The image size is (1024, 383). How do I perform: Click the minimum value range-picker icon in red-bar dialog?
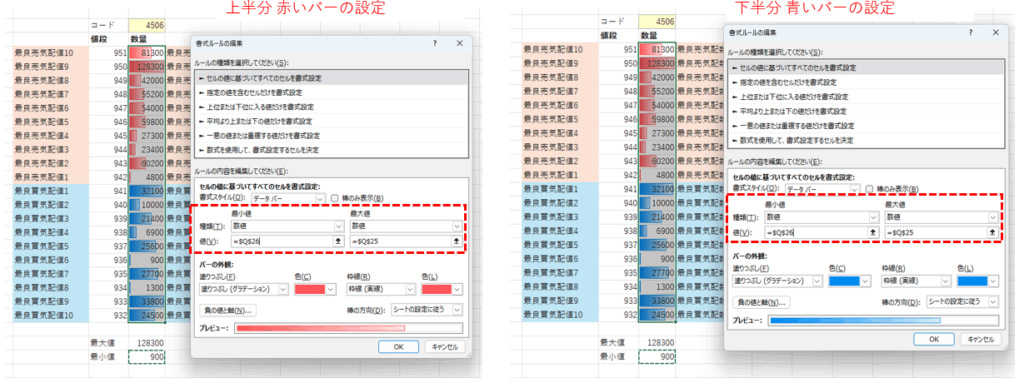pyautogui.click(x=338, y=241)
